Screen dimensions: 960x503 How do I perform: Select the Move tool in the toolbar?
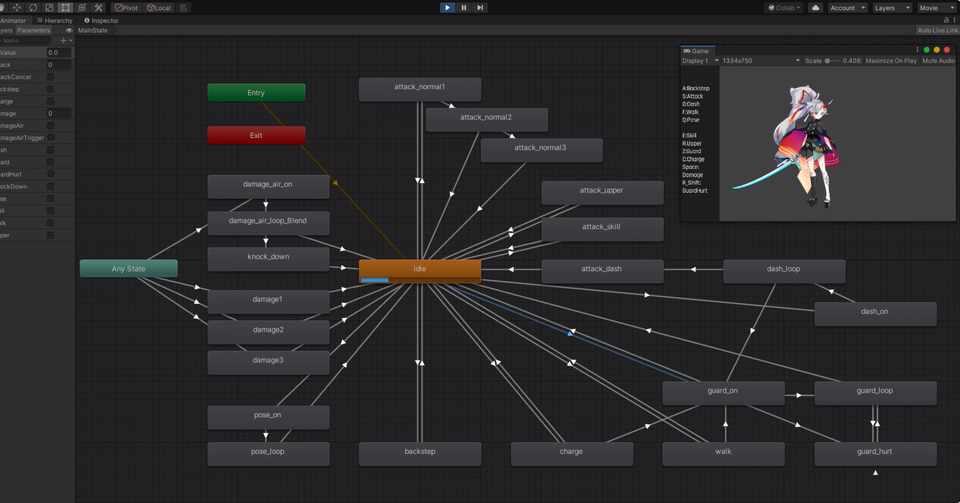tap(17, 8)
